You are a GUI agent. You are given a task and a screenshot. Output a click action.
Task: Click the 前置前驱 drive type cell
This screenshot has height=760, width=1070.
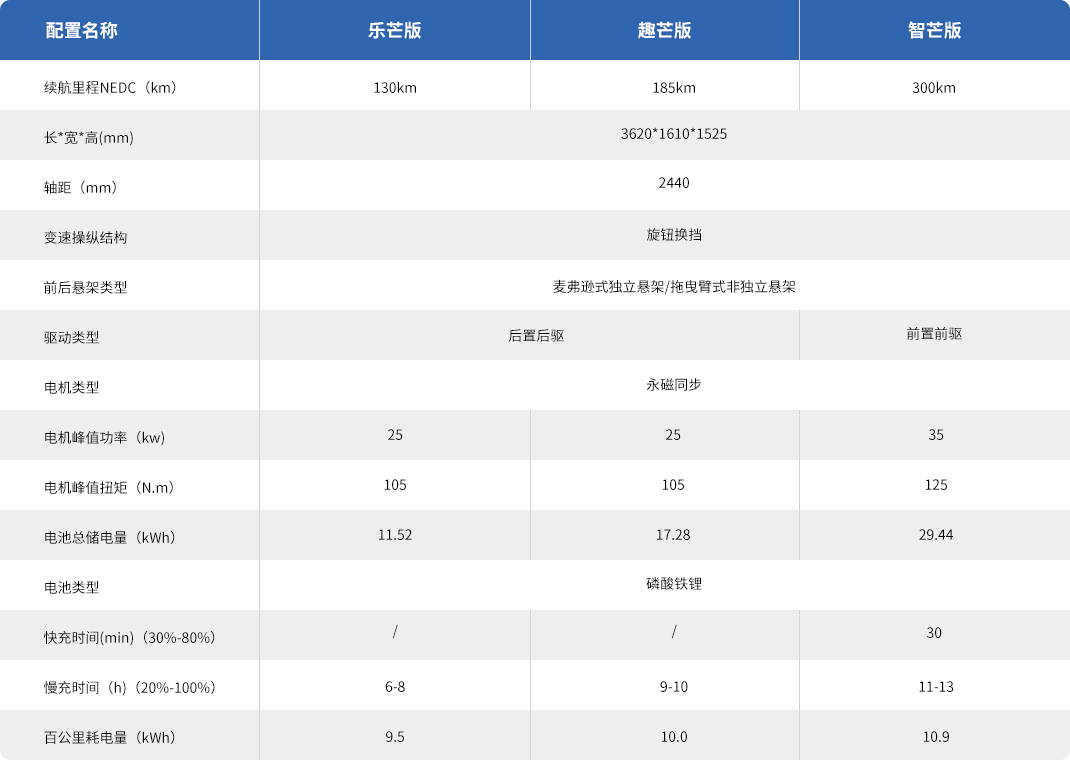(934, 334)
